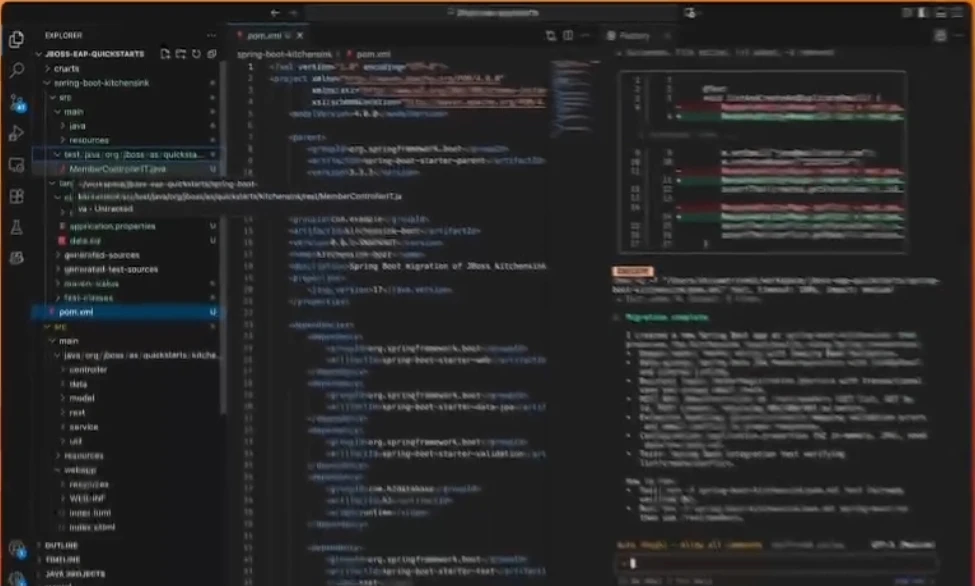Expand the OUTLINE section
This screenshot has width=975, height=586.
coord(62,546)
